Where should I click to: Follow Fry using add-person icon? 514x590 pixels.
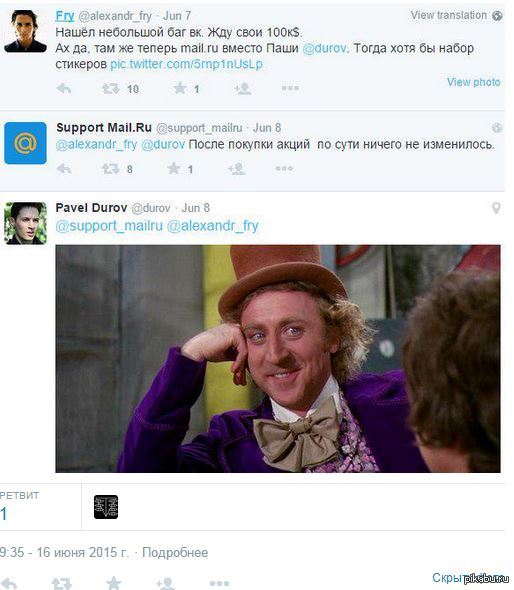(x=243, y=89)
